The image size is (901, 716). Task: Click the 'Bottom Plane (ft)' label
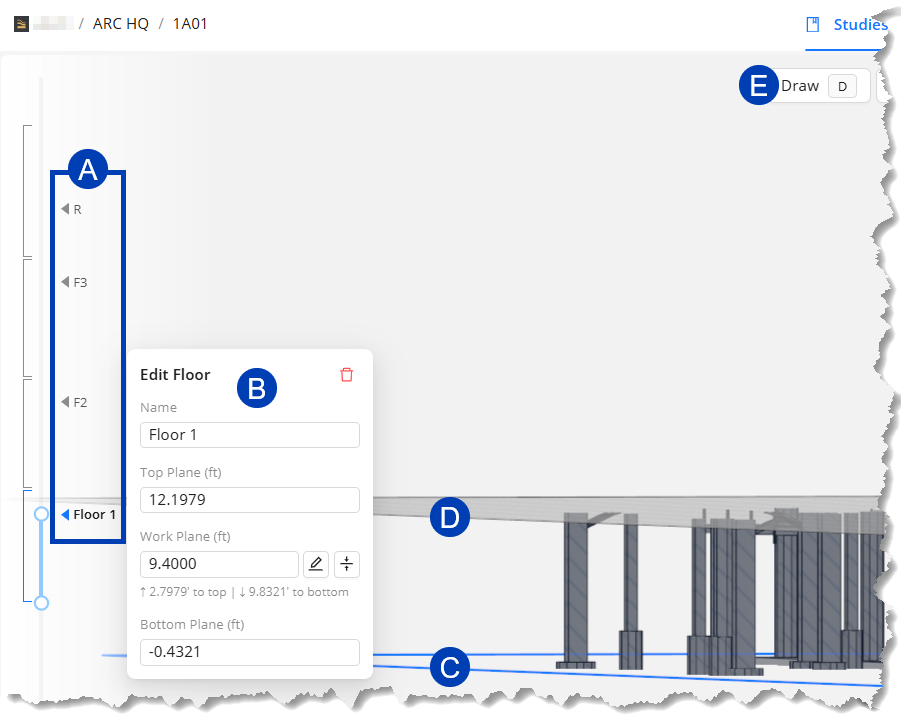(192, 625)
